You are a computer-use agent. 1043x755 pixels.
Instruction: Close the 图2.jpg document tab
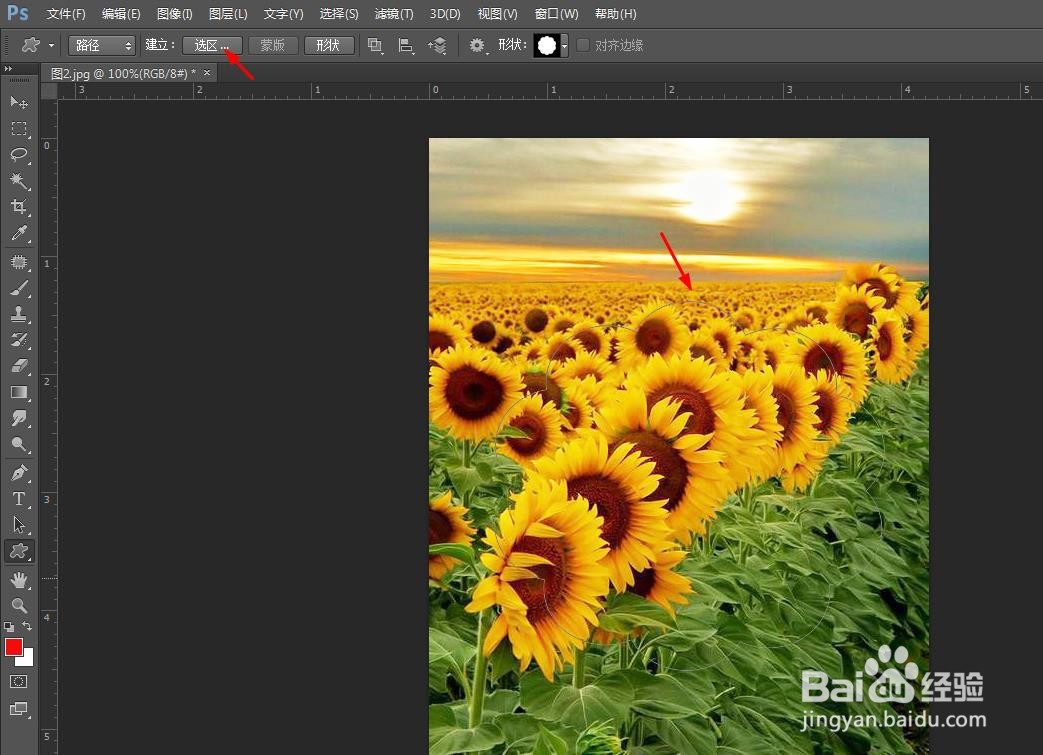click(x=207, y=73)
